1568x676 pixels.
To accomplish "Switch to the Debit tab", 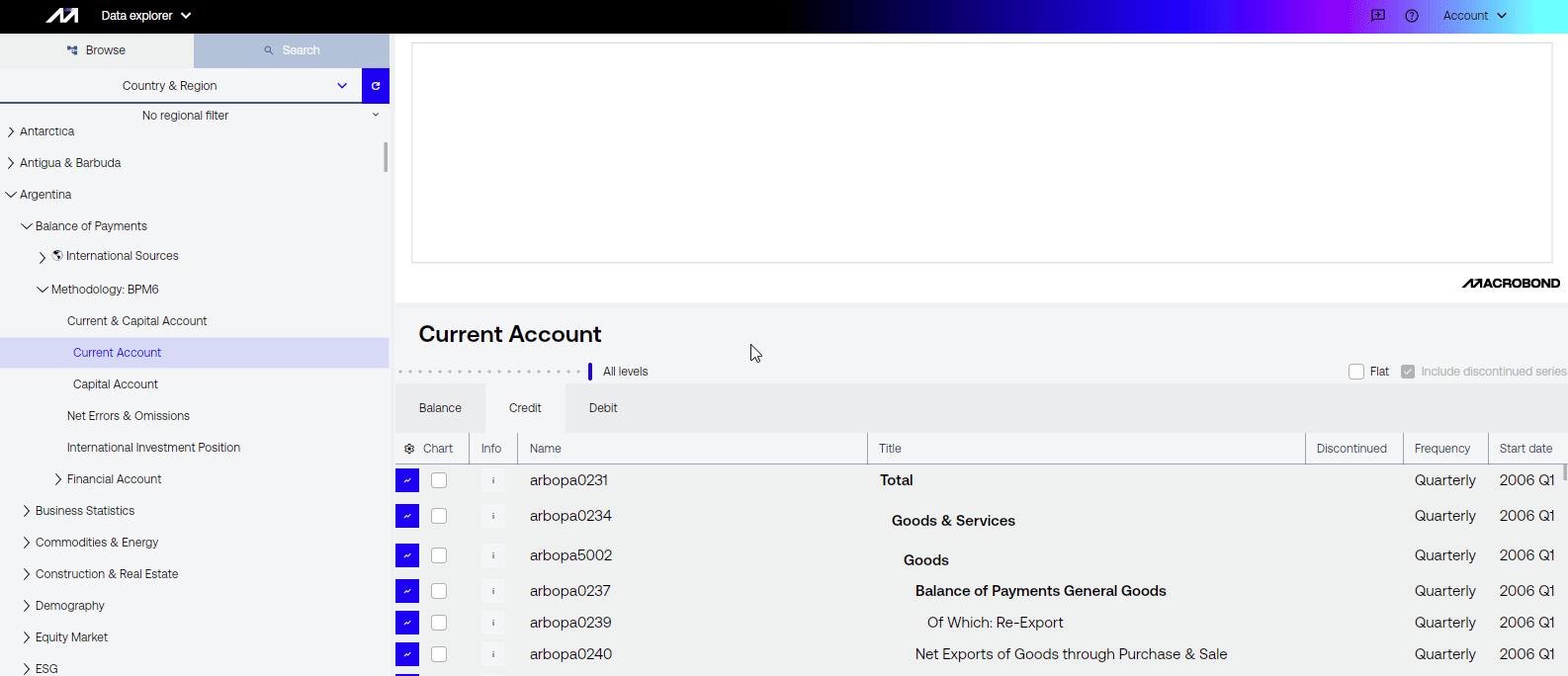I will point(603,408).
